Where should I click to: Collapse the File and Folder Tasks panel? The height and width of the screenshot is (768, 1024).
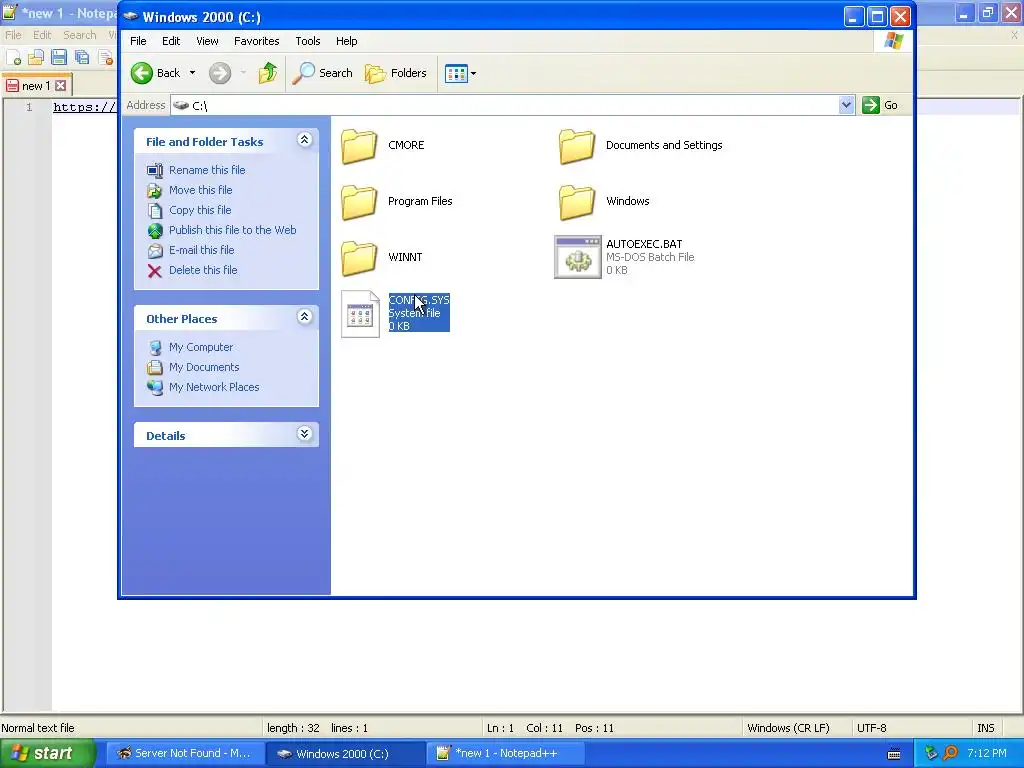tap(304, 140)
